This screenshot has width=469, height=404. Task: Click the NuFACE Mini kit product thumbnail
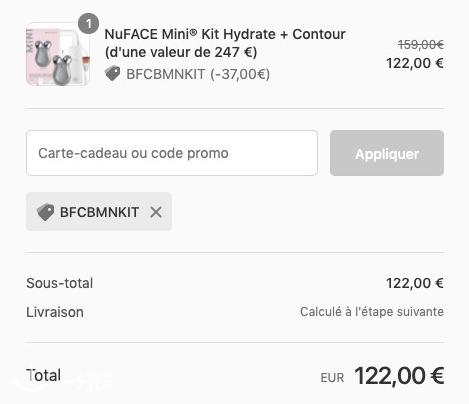(x=58, y=54)
